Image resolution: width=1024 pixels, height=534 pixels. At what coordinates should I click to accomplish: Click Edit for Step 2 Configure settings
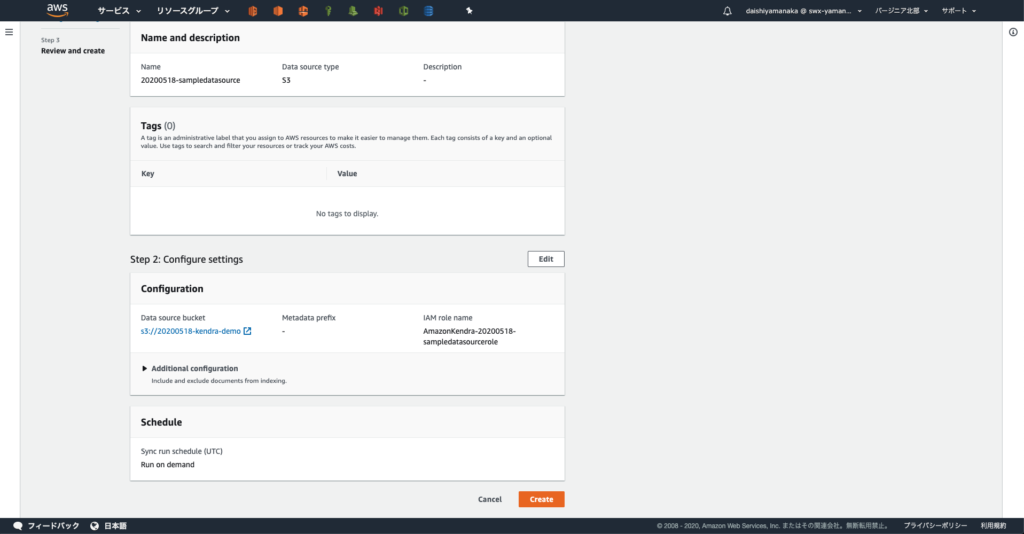[x=545, y=259]
